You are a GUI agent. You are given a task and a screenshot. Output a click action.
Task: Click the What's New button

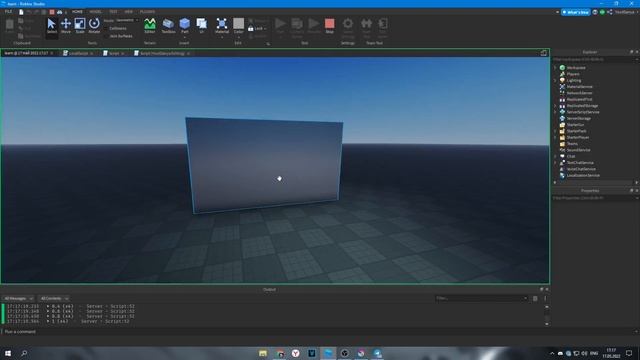click(x=576, y=12)
